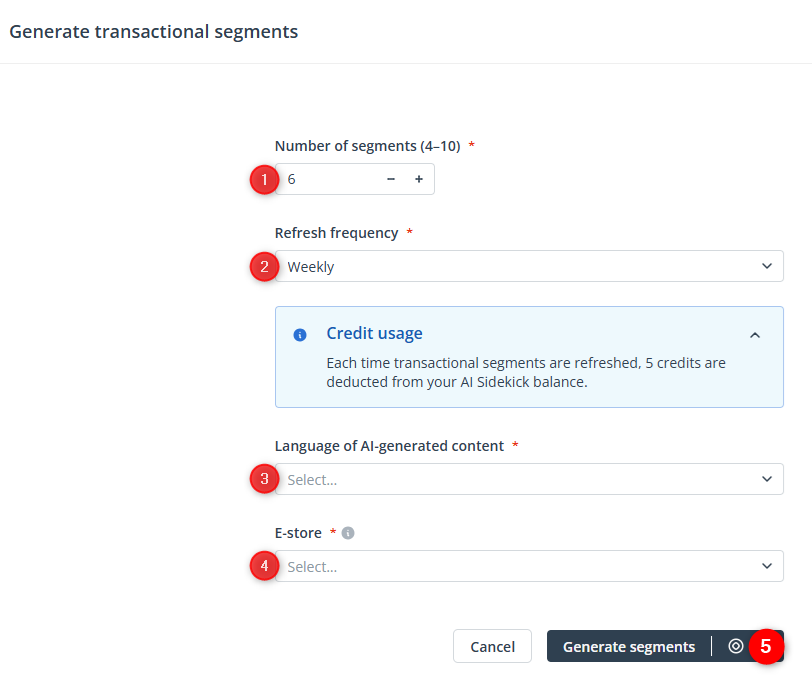This screenshot has width=812, height=699.
Task: Click the 'Refresh frequency' label
Action: click(337, 233)
